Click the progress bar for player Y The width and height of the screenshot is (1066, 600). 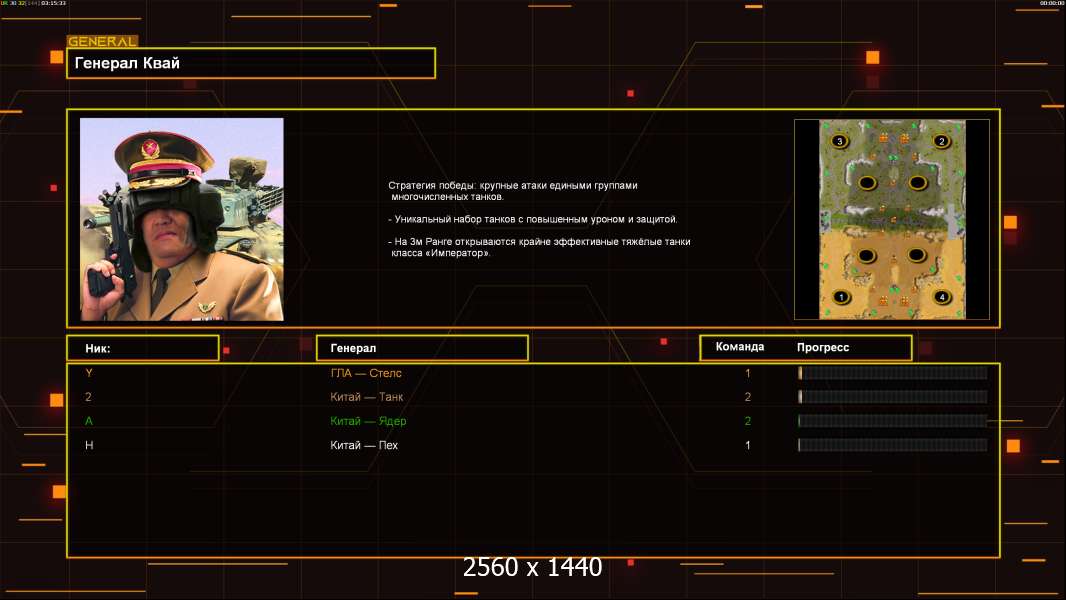tap(892, 373)
